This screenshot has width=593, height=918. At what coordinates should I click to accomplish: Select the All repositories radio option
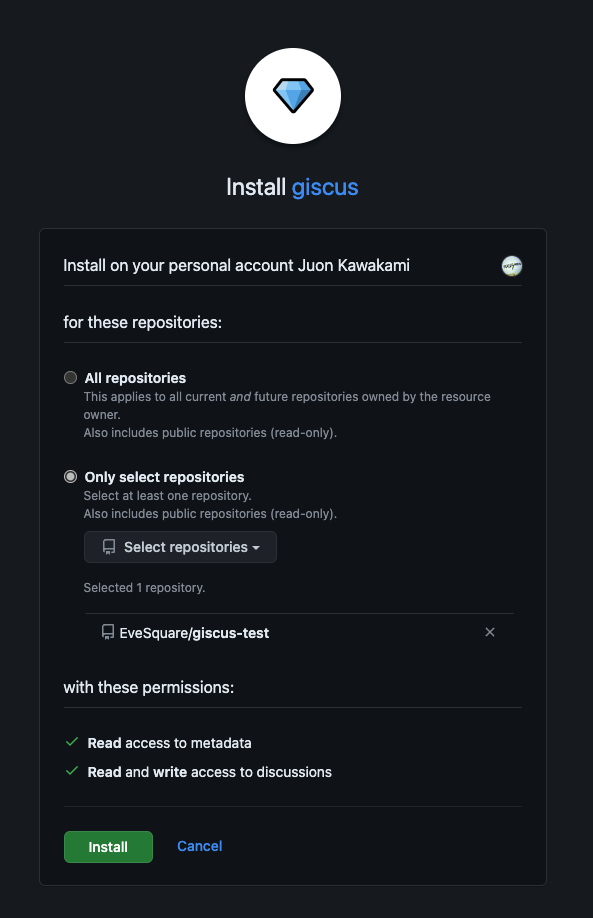[70, 378]
